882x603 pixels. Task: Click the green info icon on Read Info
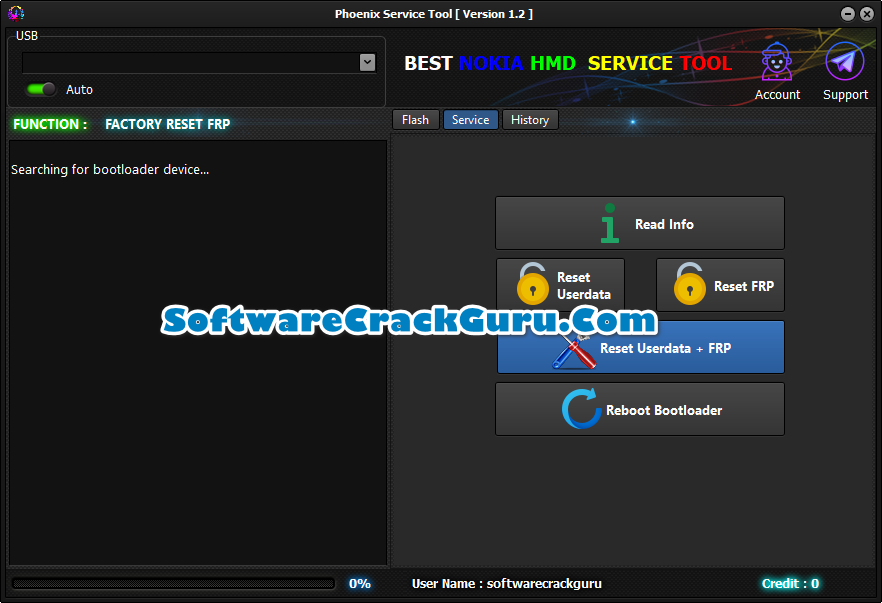tap(610, 223)
